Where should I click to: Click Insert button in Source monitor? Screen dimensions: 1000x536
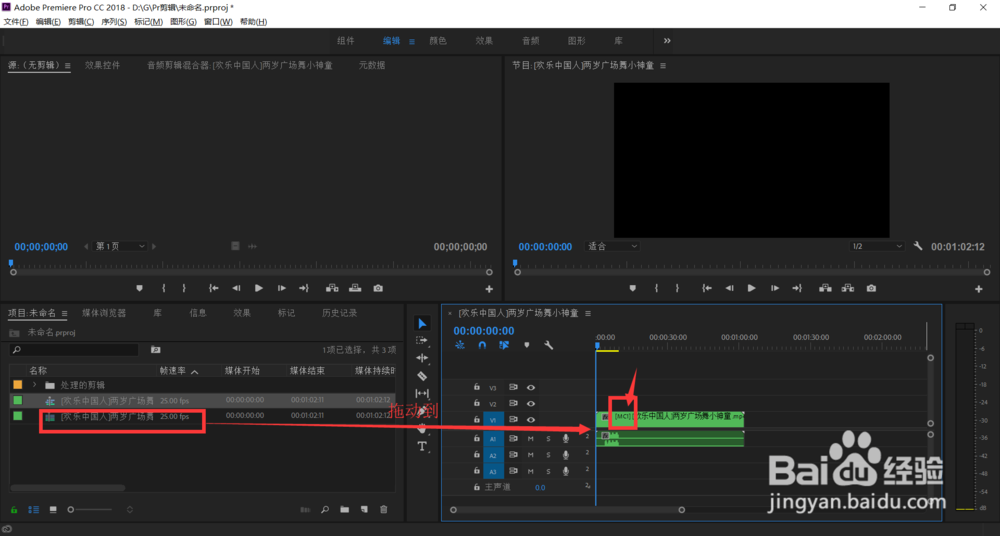coord(332,288)
